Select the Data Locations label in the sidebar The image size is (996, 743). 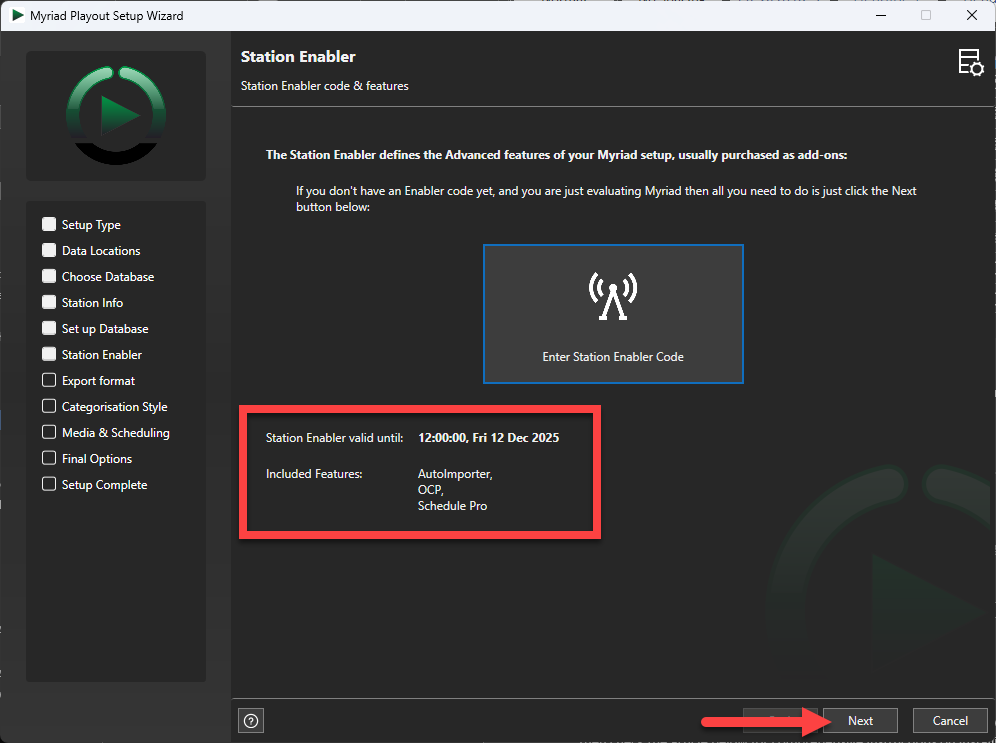point(101,251)
